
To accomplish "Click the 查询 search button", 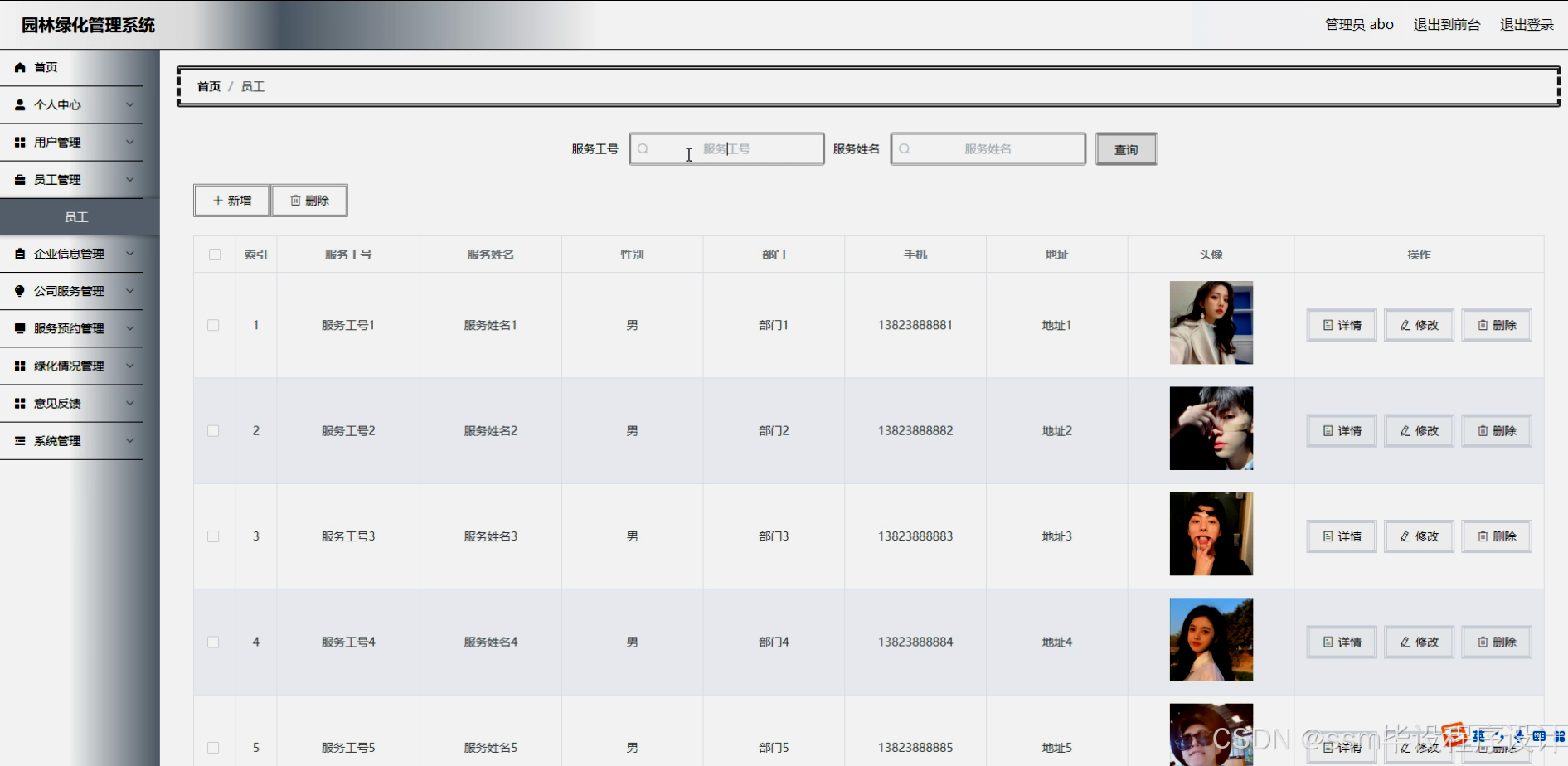I will [x=1126, y=149].
